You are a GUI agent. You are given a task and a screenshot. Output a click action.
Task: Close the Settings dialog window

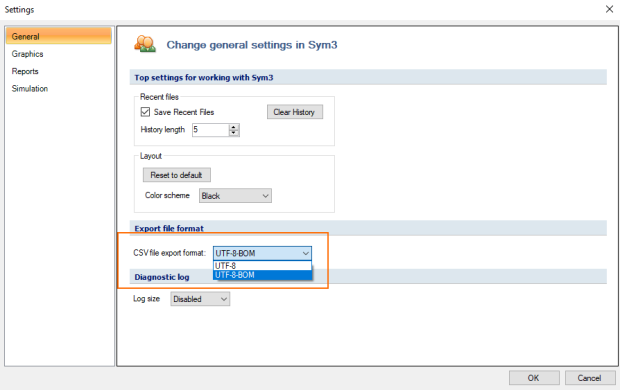pos(609,9)
